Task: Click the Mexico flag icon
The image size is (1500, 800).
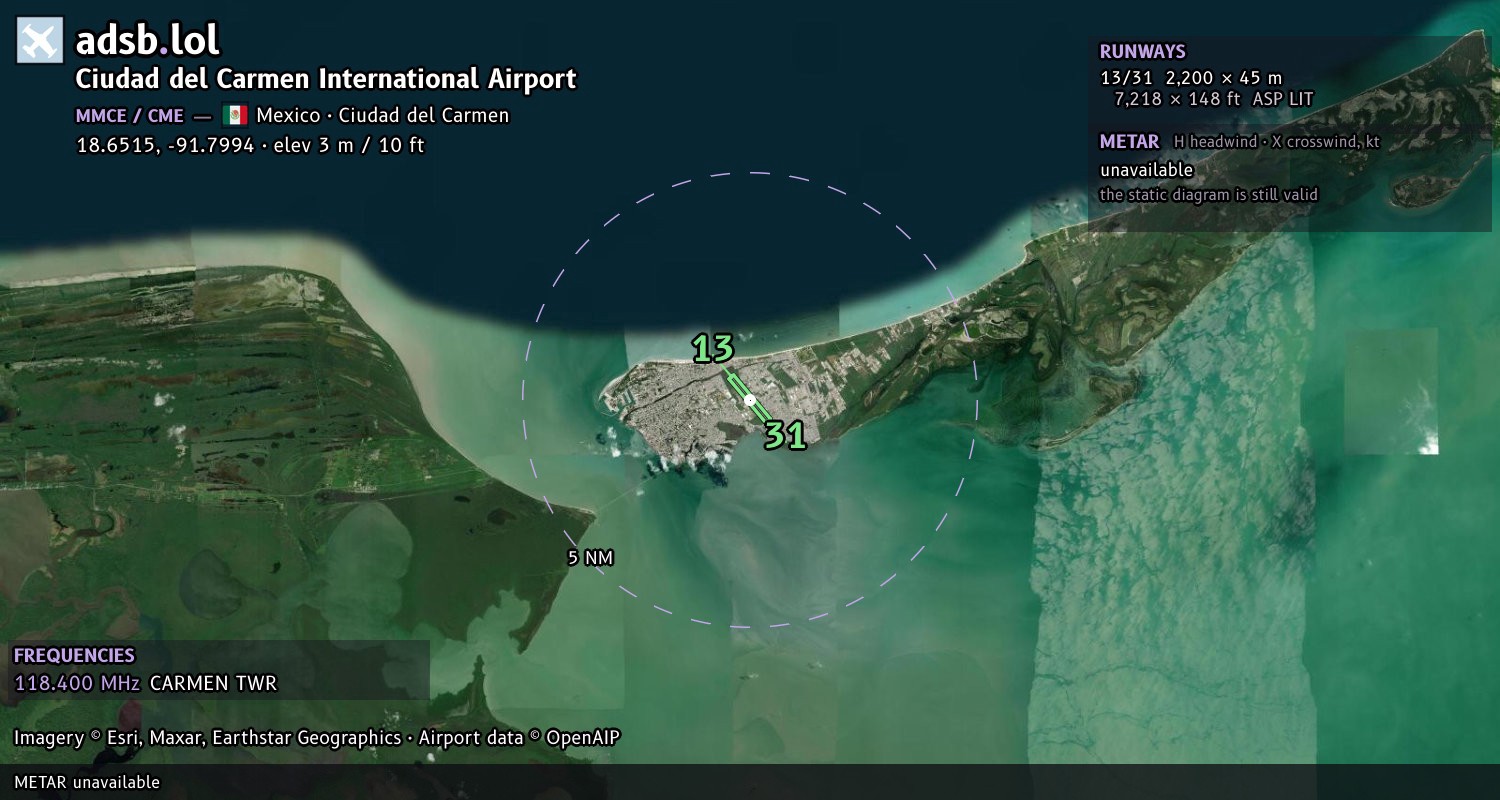Action: click(x=235, y=115)
